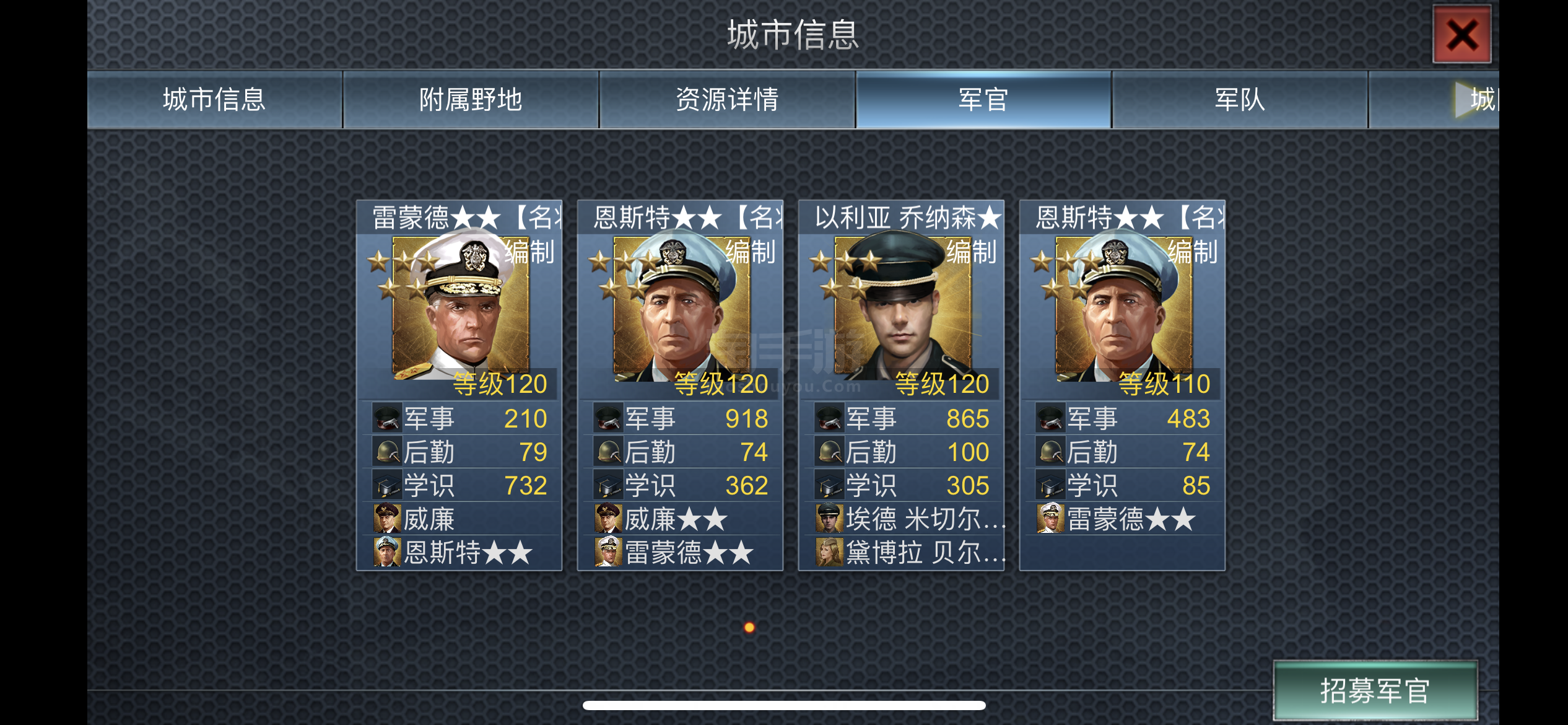Click the 威廉 mini avatar in 雷蒙德 card
The height and width of the screenshot is (725, 1568).
coord(388,519)
